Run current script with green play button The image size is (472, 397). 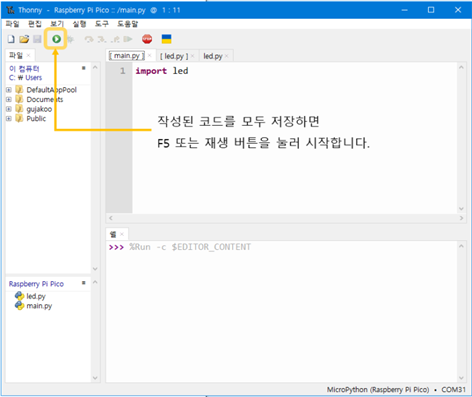click(56, 39)
